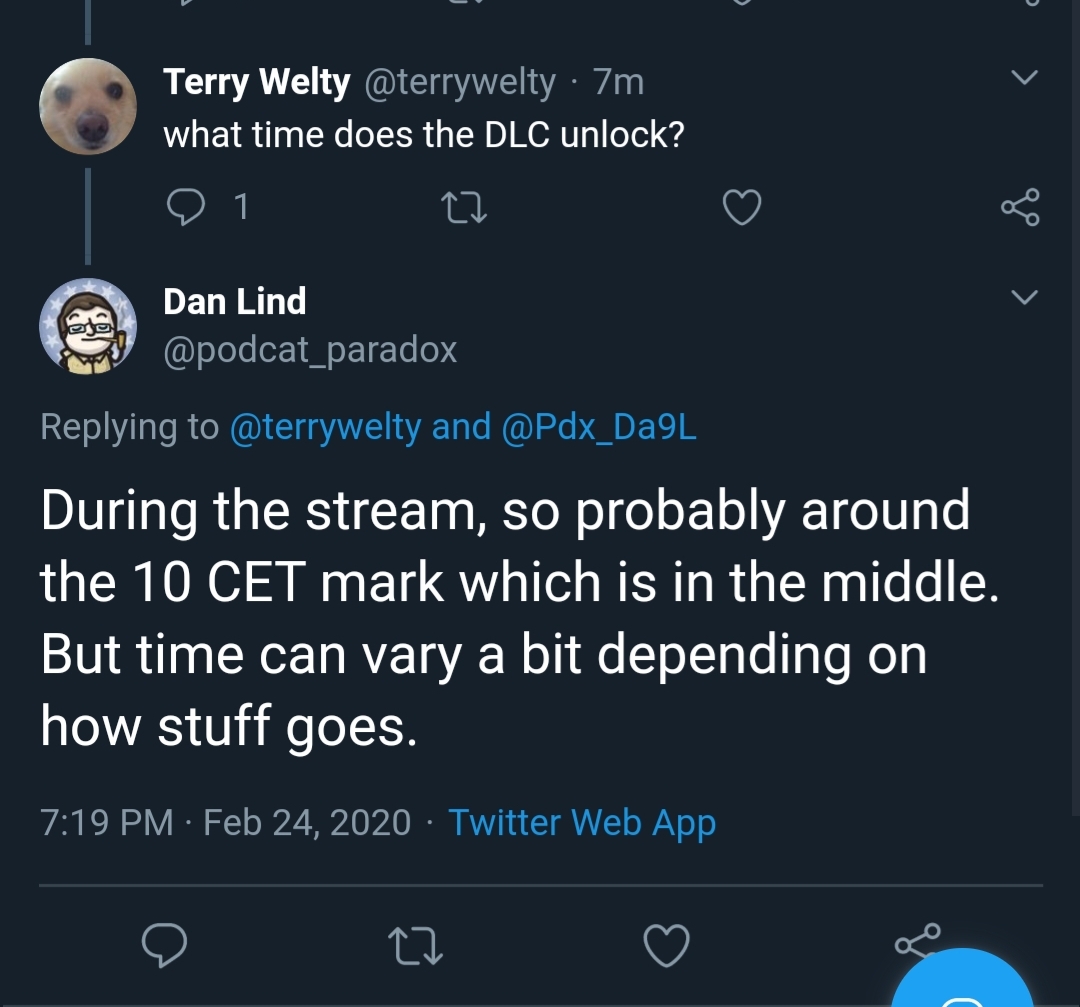Expand options chevron on Terry Welty's tweet
Screen dimensions: 1080x1007
coord(1025,77)
